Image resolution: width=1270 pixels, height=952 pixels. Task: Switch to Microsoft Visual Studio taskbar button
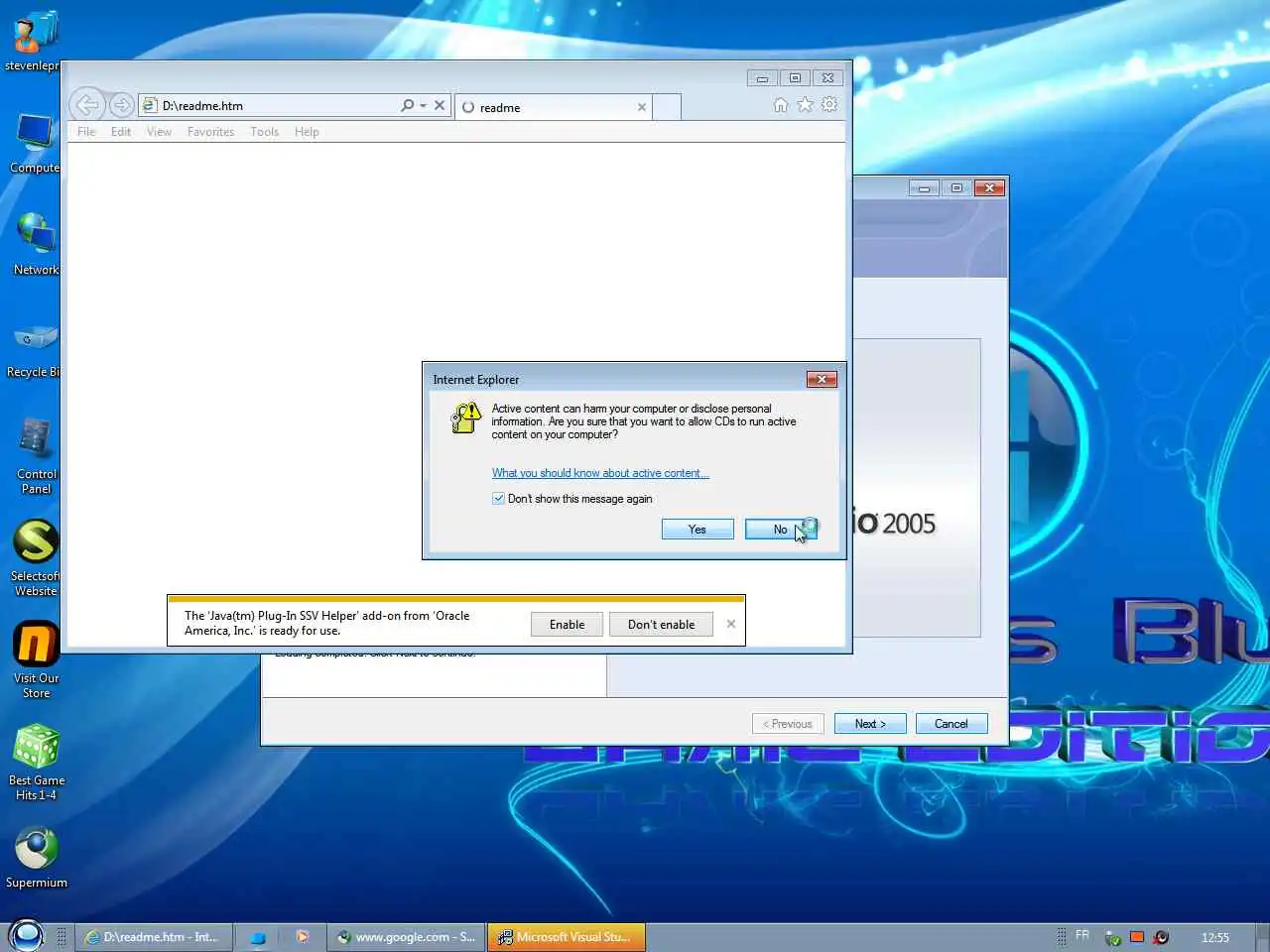click(x=566, y=937)
